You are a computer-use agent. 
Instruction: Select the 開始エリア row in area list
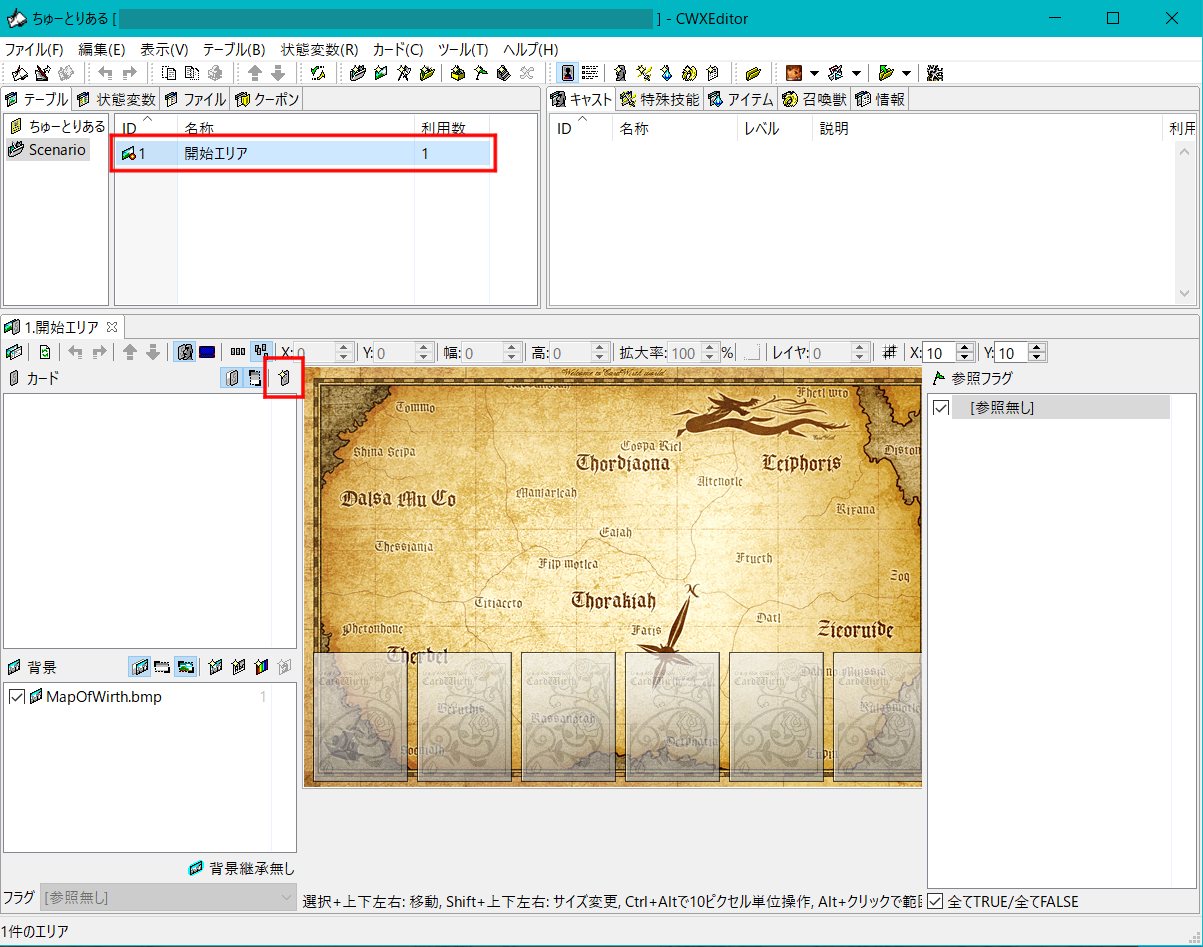pos(304,153)
